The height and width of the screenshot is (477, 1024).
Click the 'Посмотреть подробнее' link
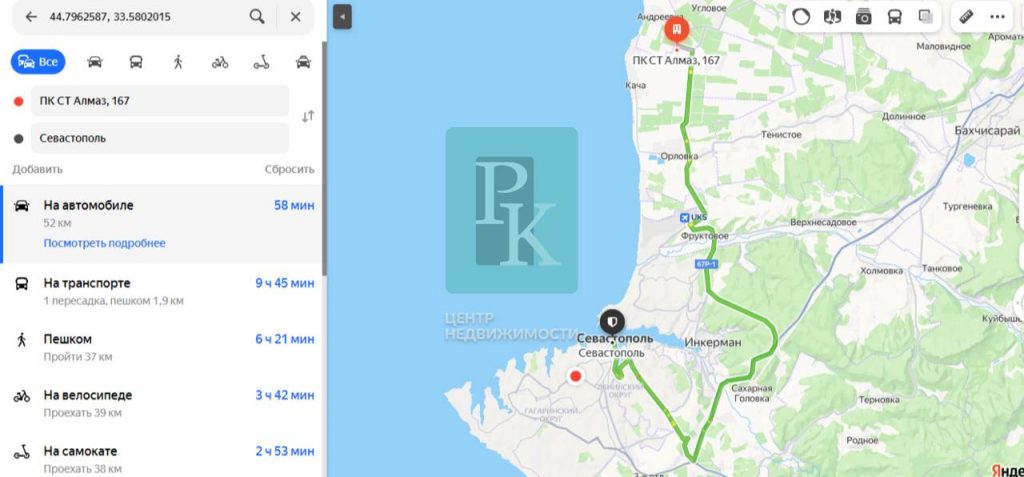click(x=104, y=243)
